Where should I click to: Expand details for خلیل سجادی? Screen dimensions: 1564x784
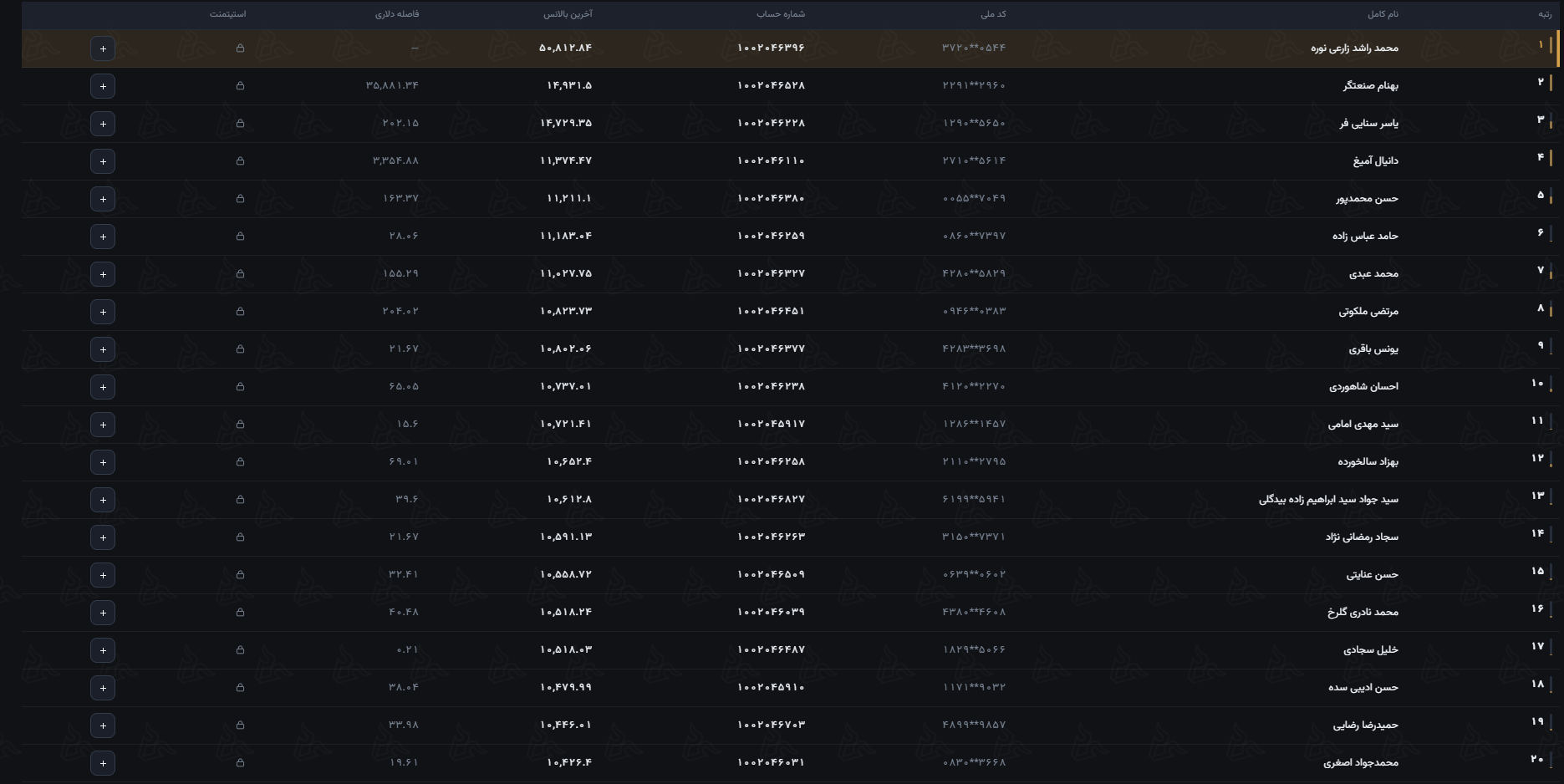click(x=103, y=650)
